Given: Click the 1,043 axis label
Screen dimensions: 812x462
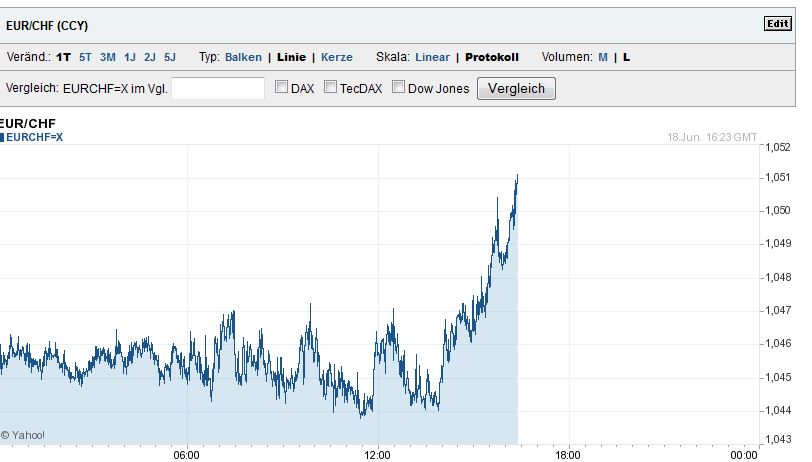Looking at the screenshot, I should point(778,439).
